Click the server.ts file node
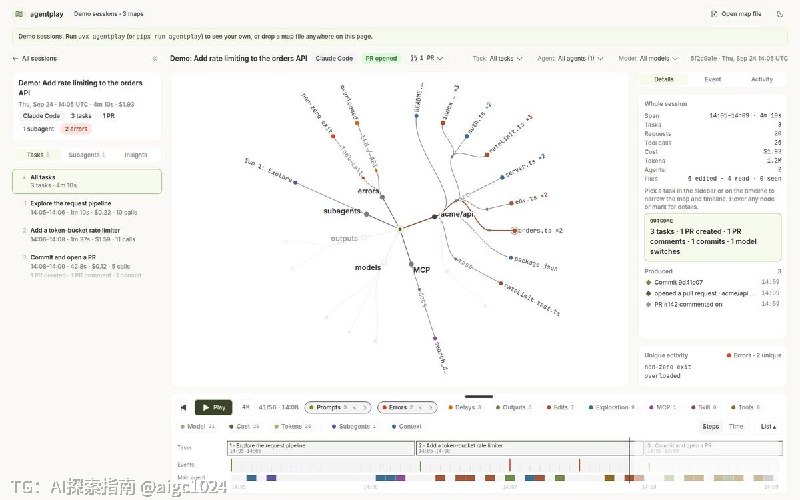 click(x=502, y=177)
